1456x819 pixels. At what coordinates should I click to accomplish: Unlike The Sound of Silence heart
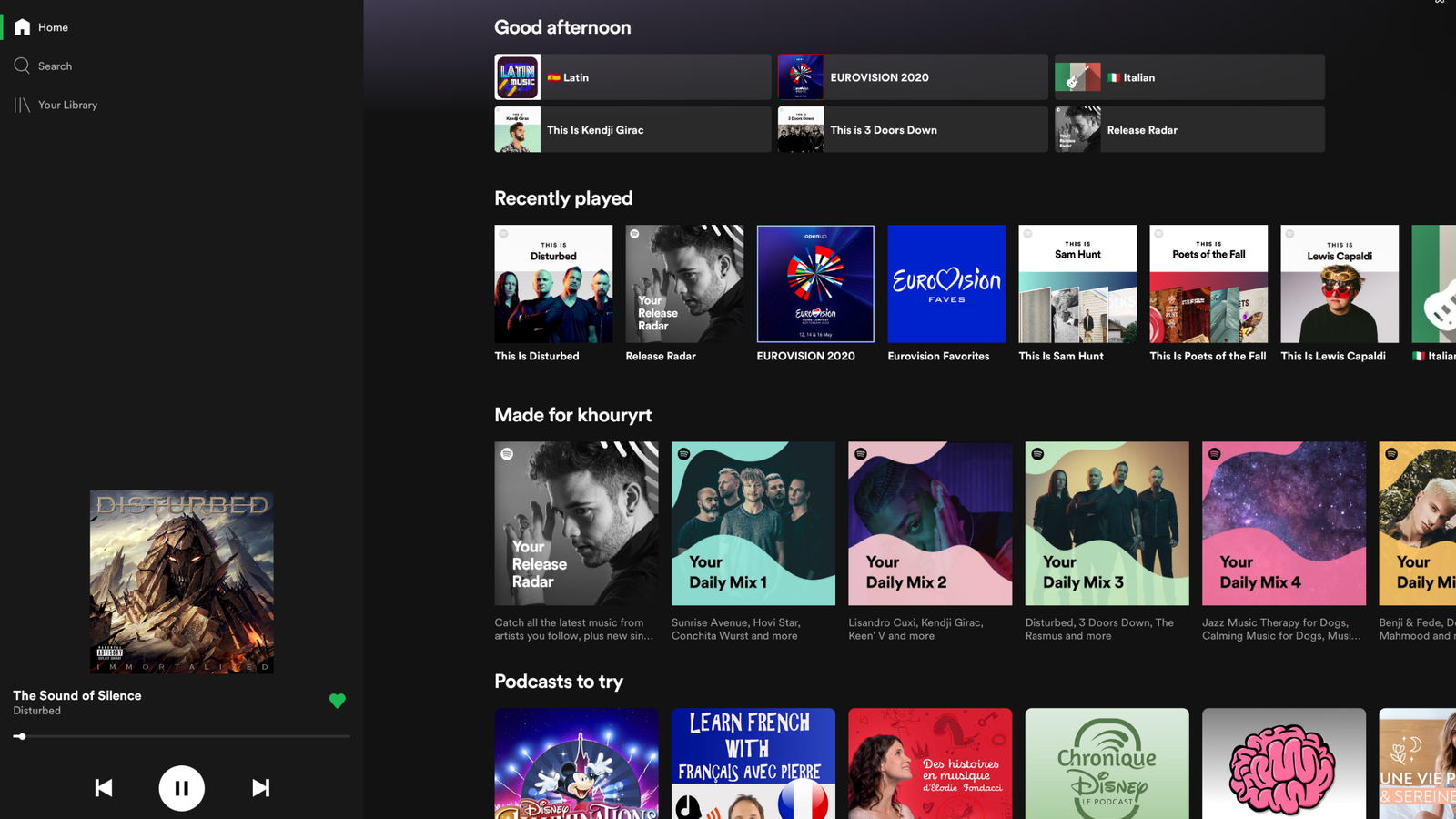coord(337,701)
